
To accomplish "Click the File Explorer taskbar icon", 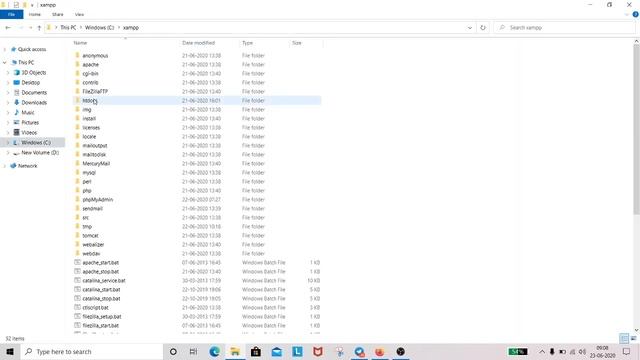I will point(235,351).
